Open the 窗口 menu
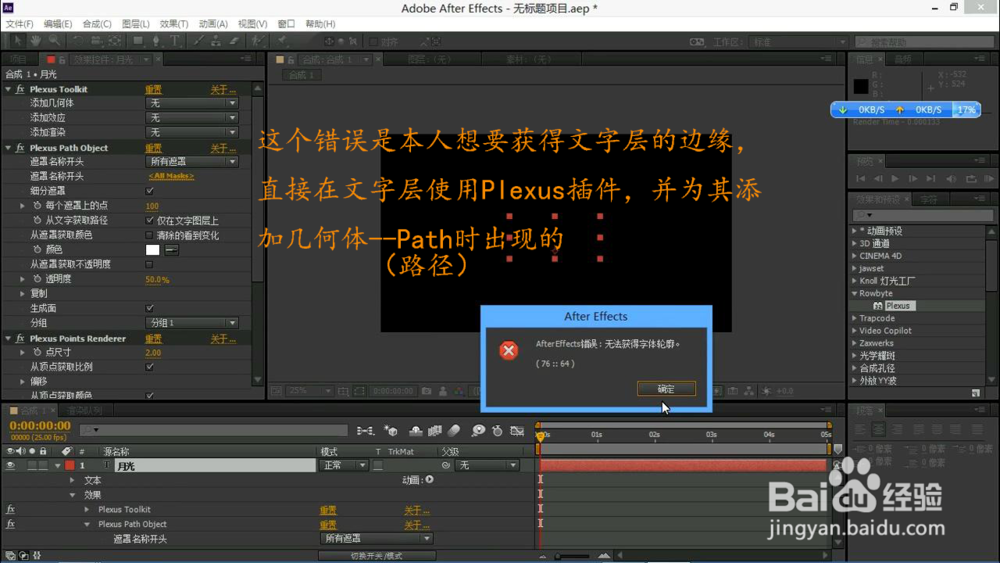Viewport: 1000px width, 563px height. pos(286,24)
